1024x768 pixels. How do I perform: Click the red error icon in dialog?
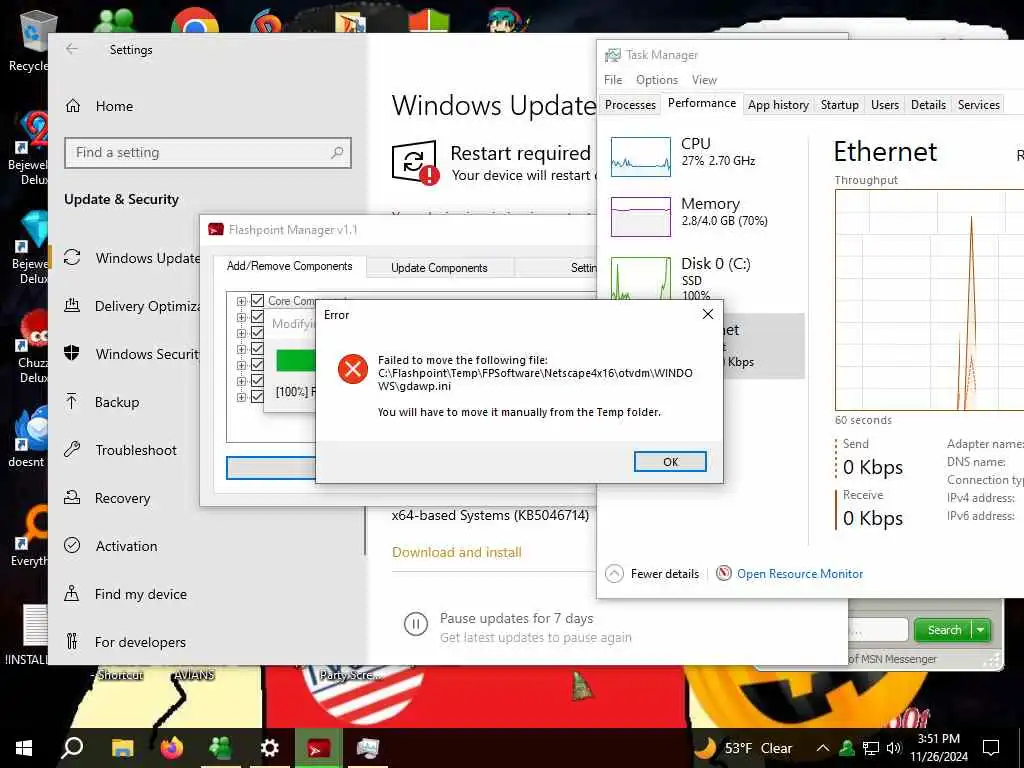coord(353,370)
